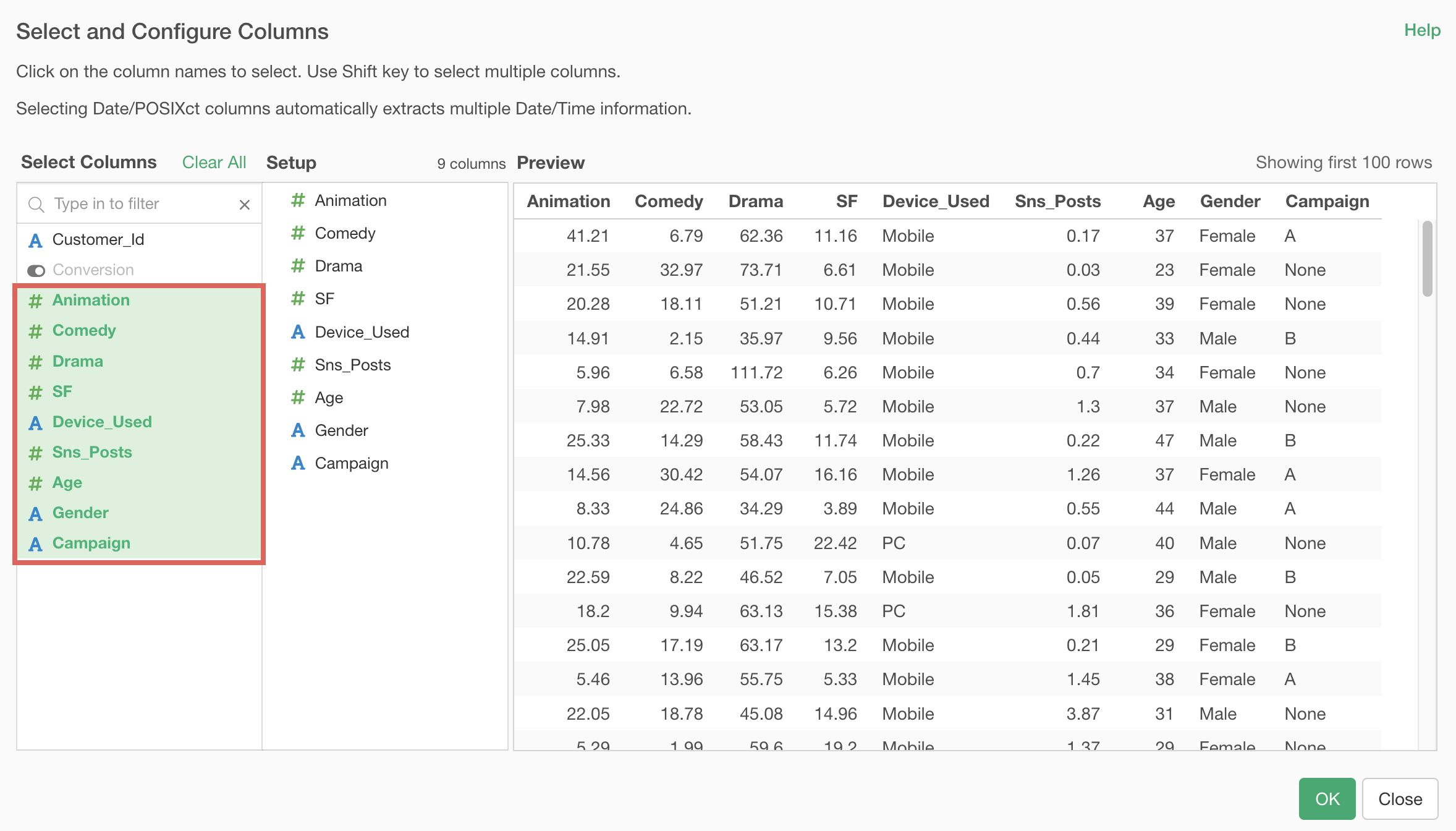Deselect the Sns_Posts column in Select Columns

[92, 452]
